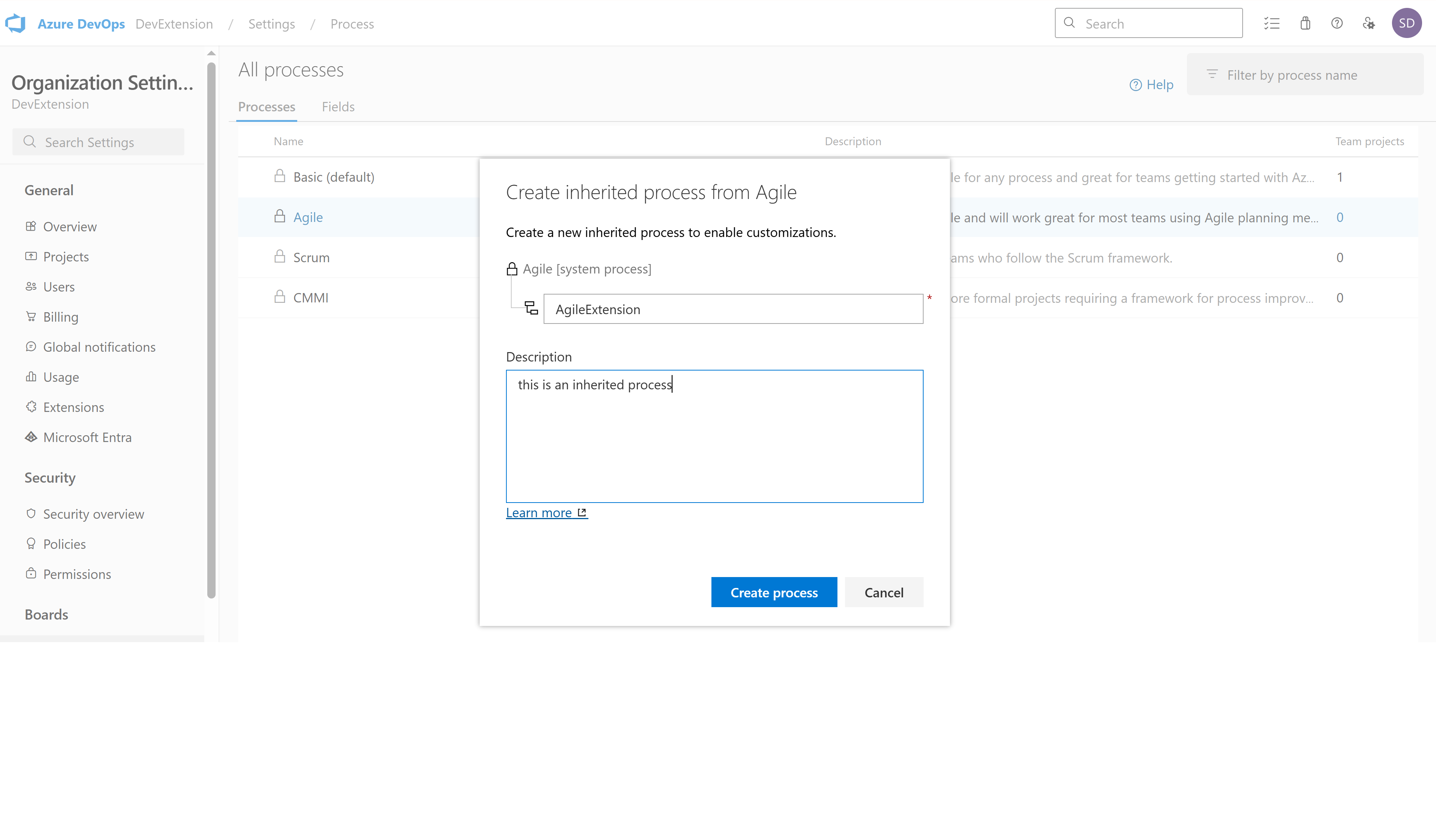Open the user settings gear icon

click(x=1369, y=23)
